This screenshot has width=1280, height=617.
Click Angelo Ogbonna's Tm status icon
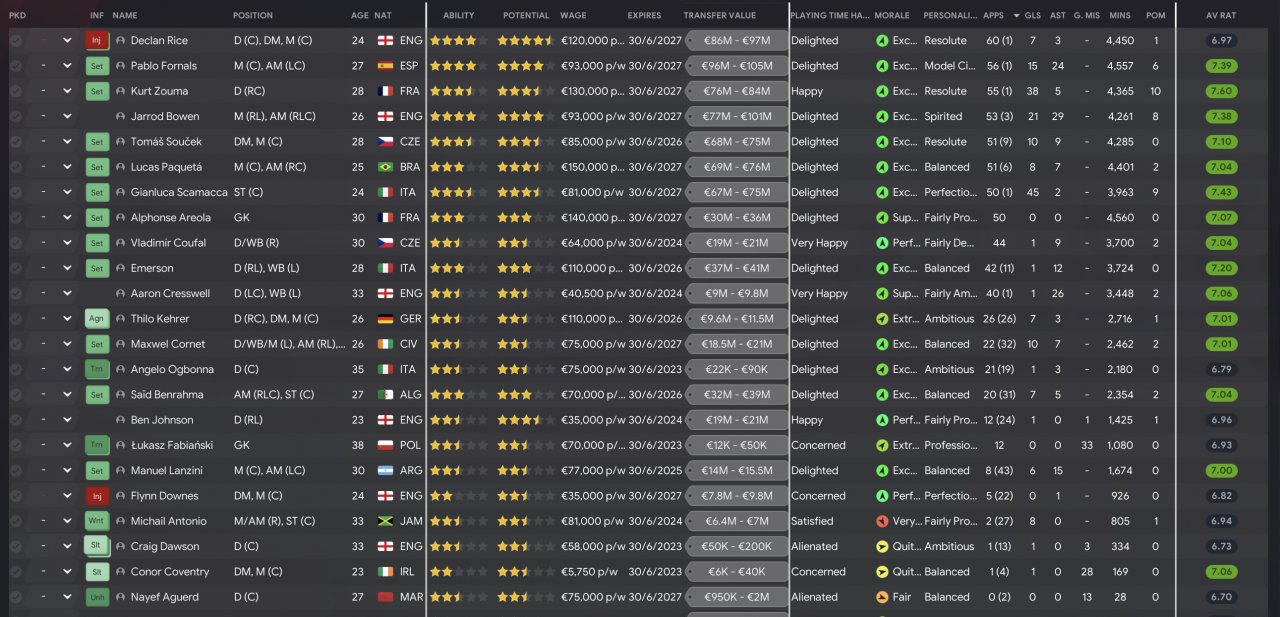[96, 370]
